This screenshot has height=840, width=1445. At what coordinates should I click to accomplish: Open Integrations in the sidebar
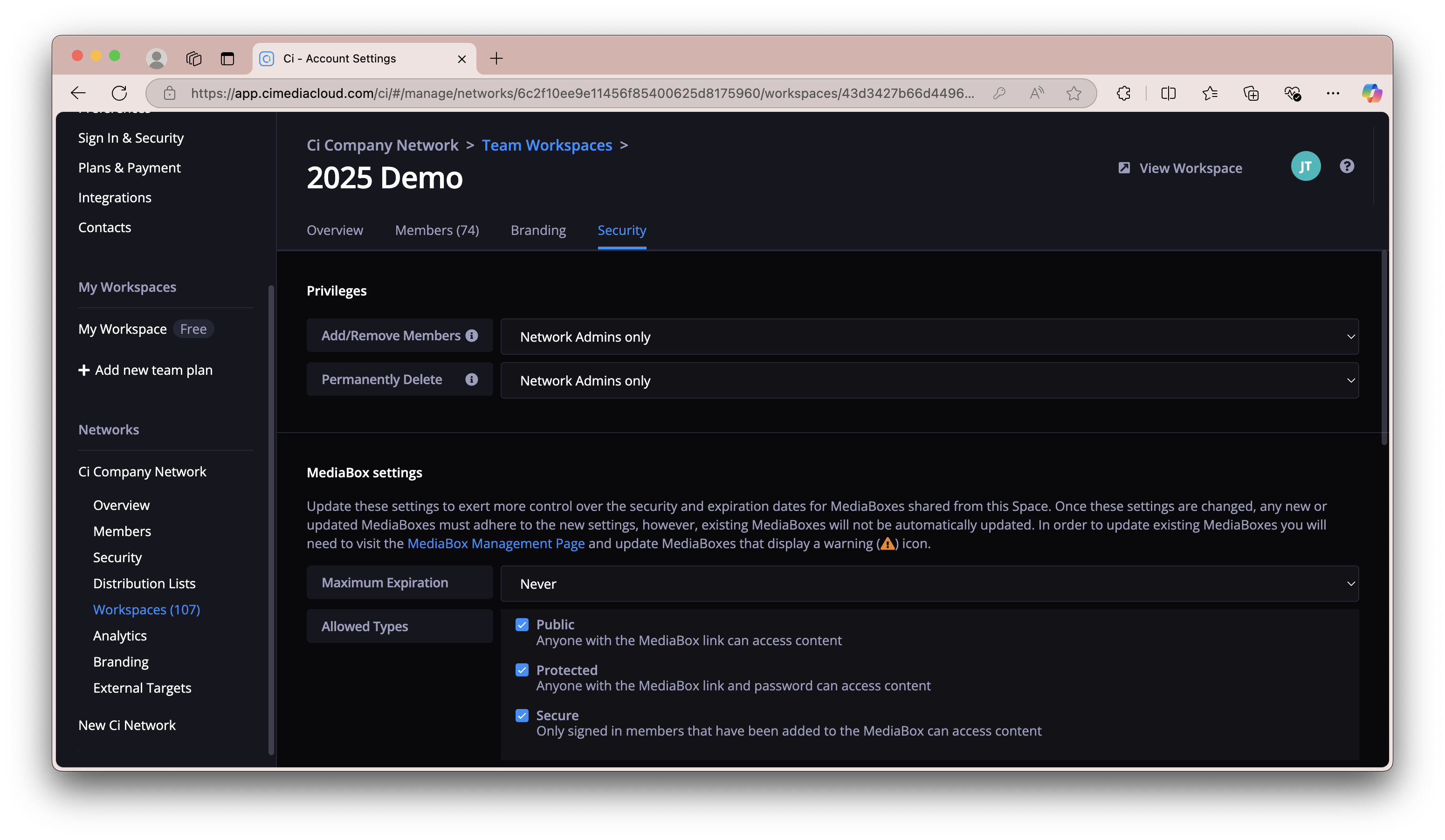pyautogui.click(x=115, y=198)
